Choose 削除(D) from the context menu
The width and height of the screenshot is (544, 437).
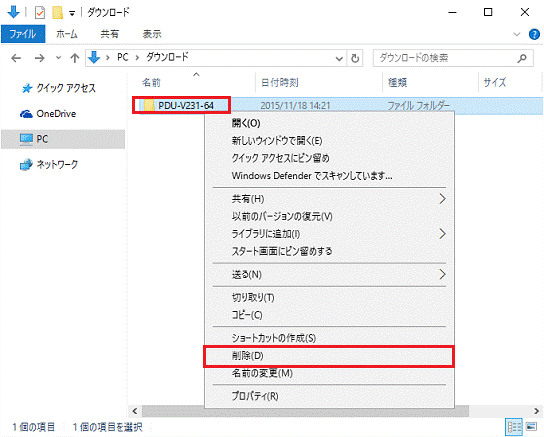(329, 356)
